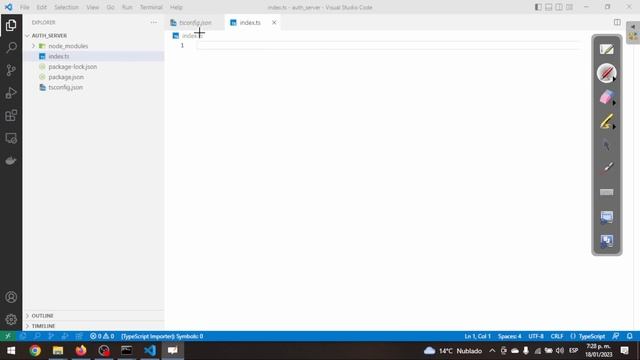Viewport: 640px width, 360px height.
Task: Select package.json in the file explorer
Action: [66, 77]
